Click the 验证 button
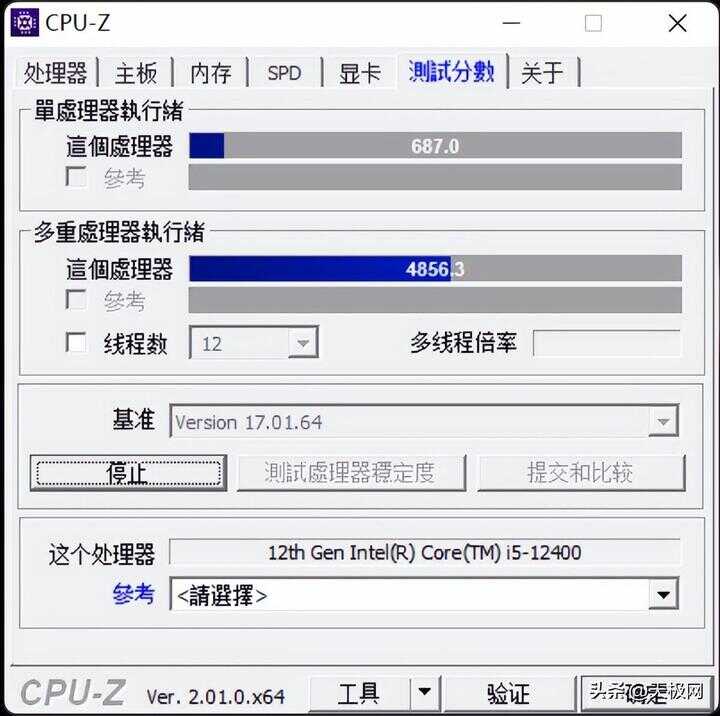 [x=508, y=692]
